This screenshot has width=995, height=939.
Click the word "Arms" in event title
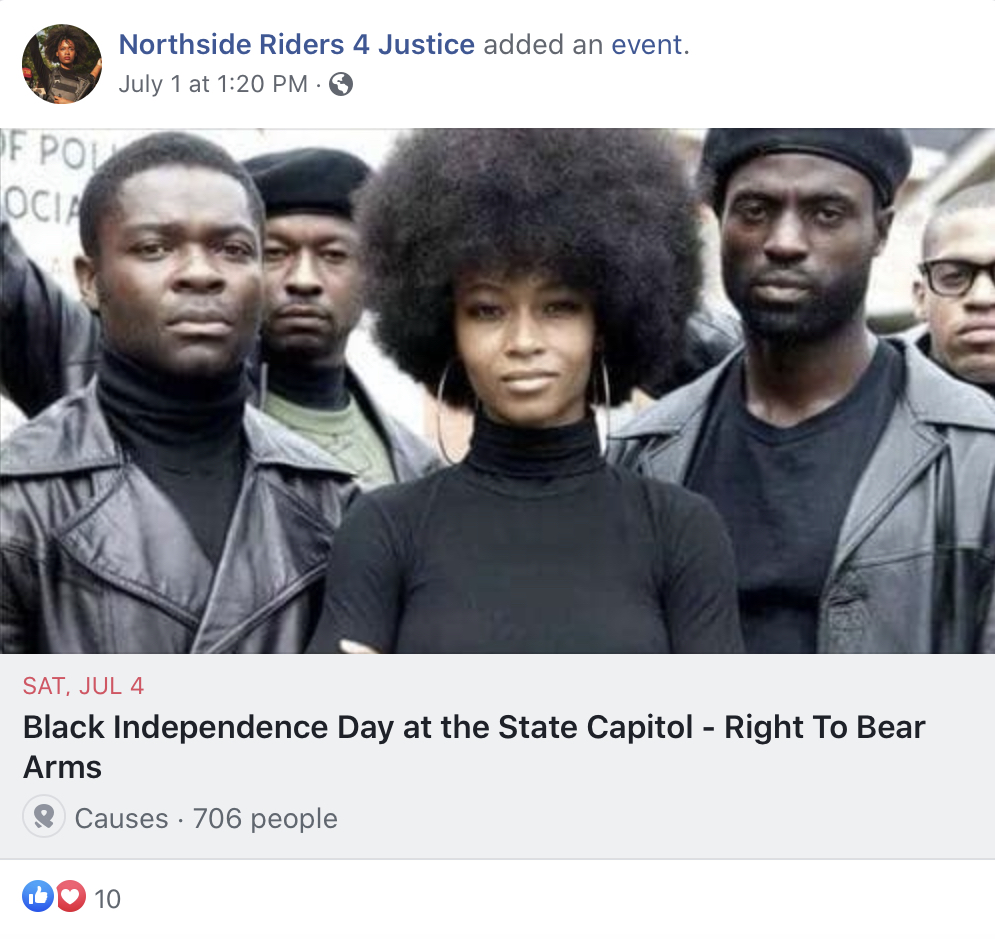point(62,767)
